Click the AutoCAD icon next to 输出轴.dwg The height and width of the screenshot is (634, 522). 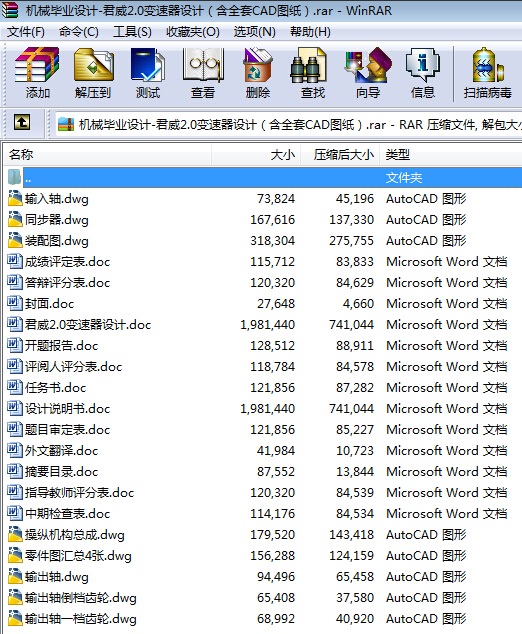click(15, 576)
